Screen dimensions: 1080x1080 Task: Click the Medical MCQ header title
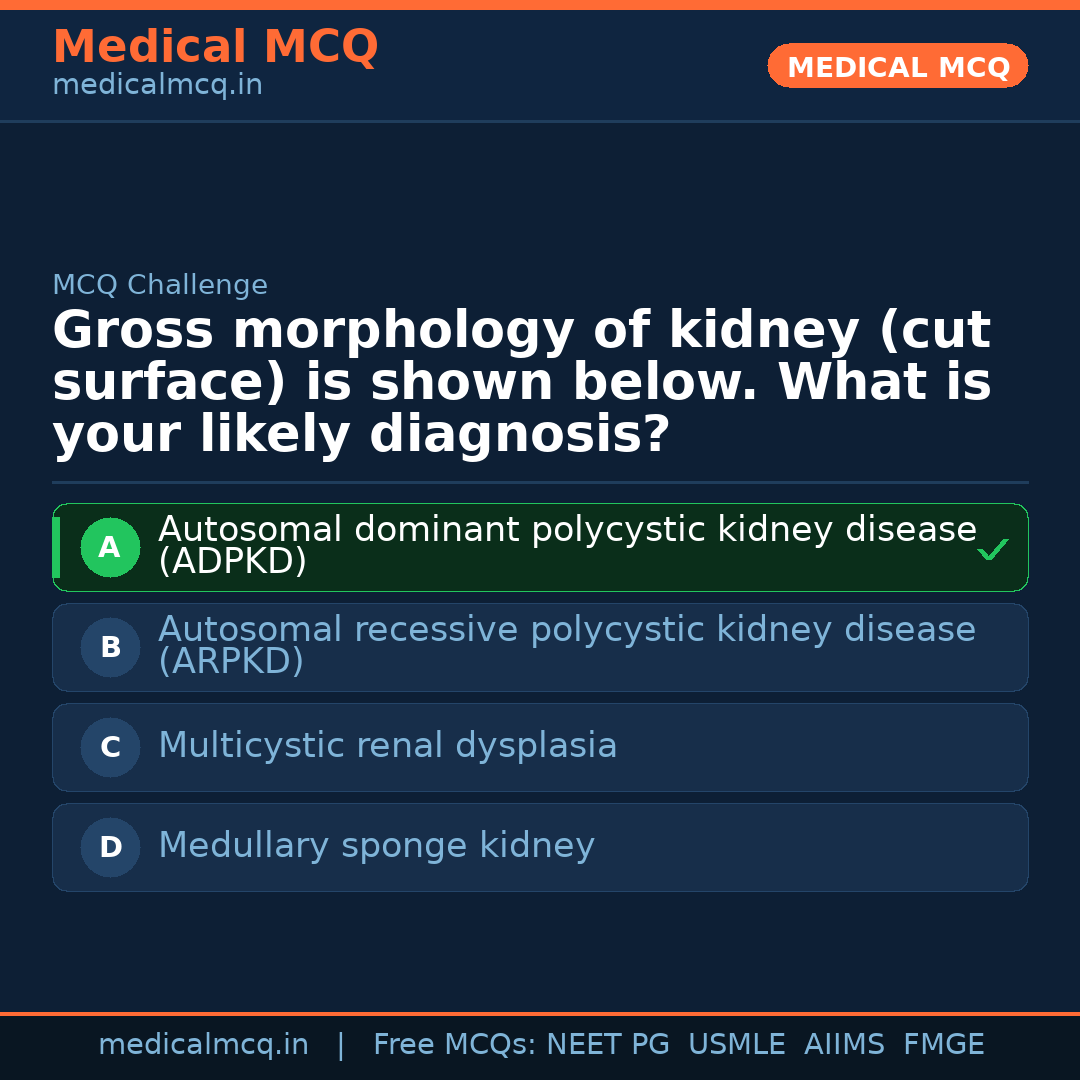point(215,47)
